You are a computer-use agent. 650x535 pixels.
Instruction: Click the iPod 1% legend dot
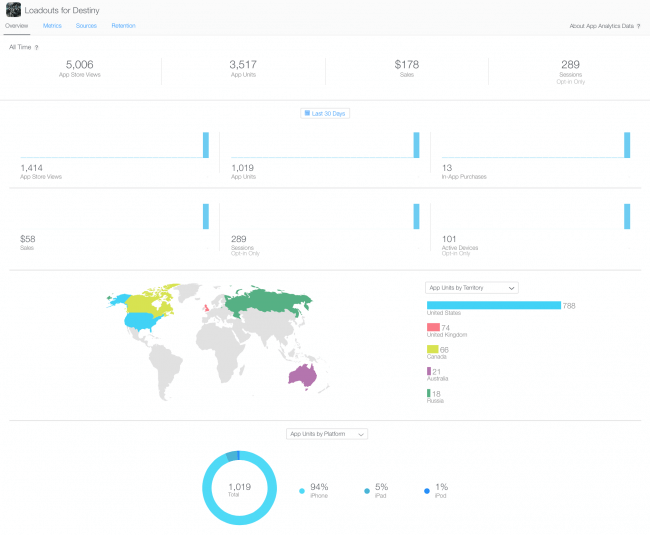427,491
